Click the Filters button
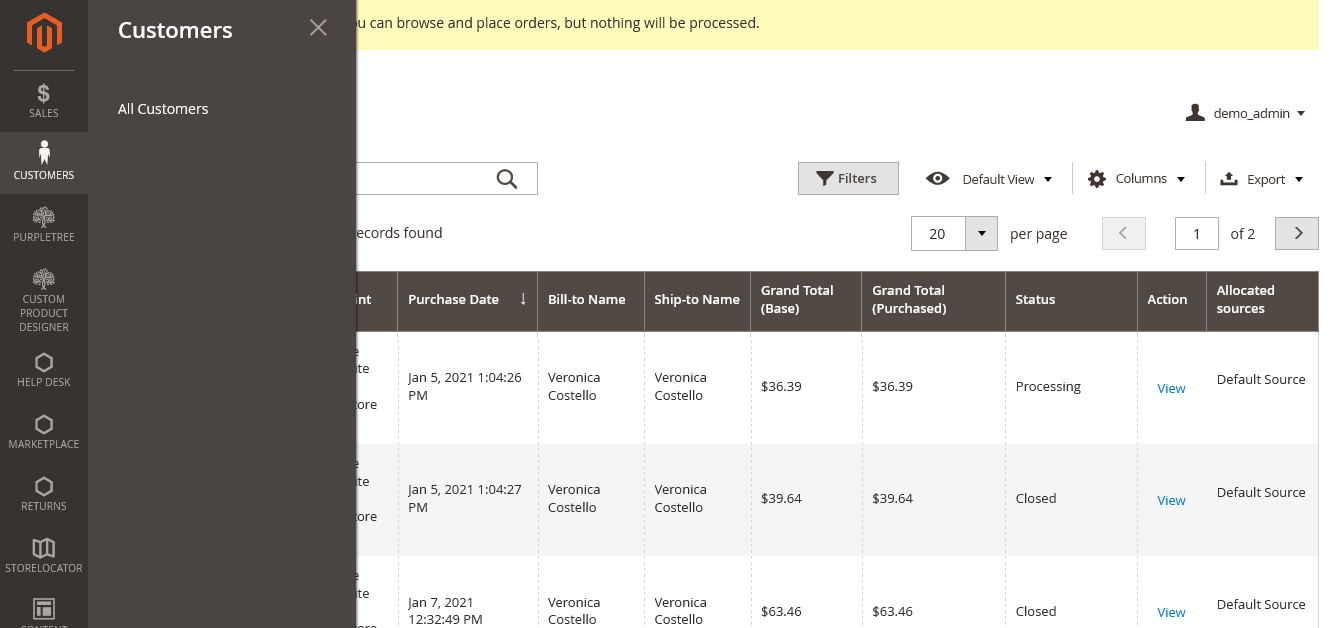Viewport: 1336px width, 628px height. tap(848, 178)
